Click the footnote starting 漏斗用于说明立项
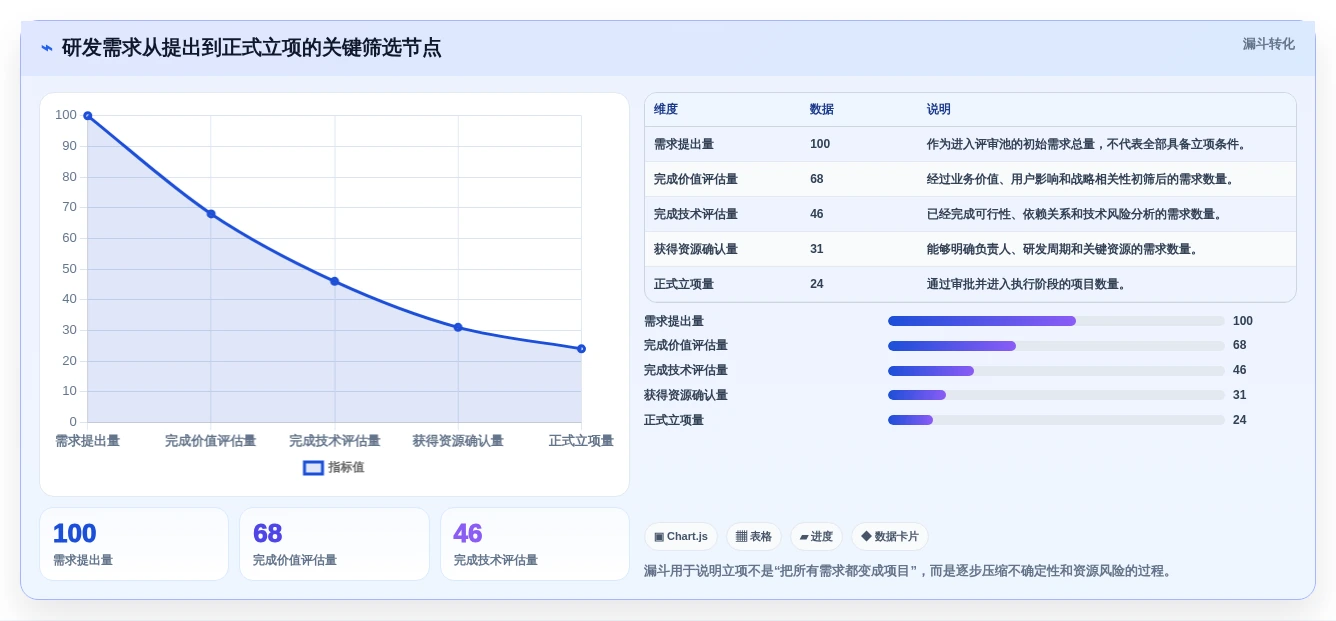Viewport: 1336px width, 621px height. pos(910,571)
